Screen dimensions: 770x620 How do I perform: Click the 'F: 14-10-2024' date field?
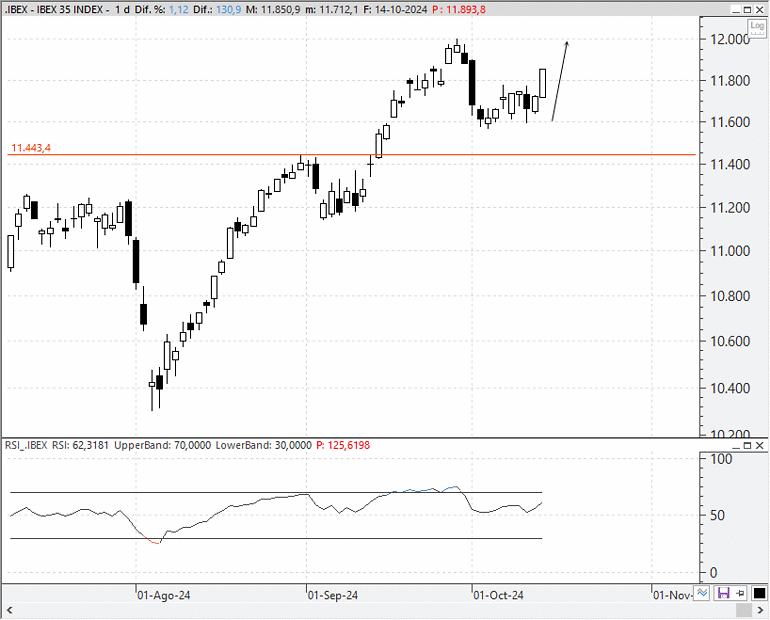[395, 9]
